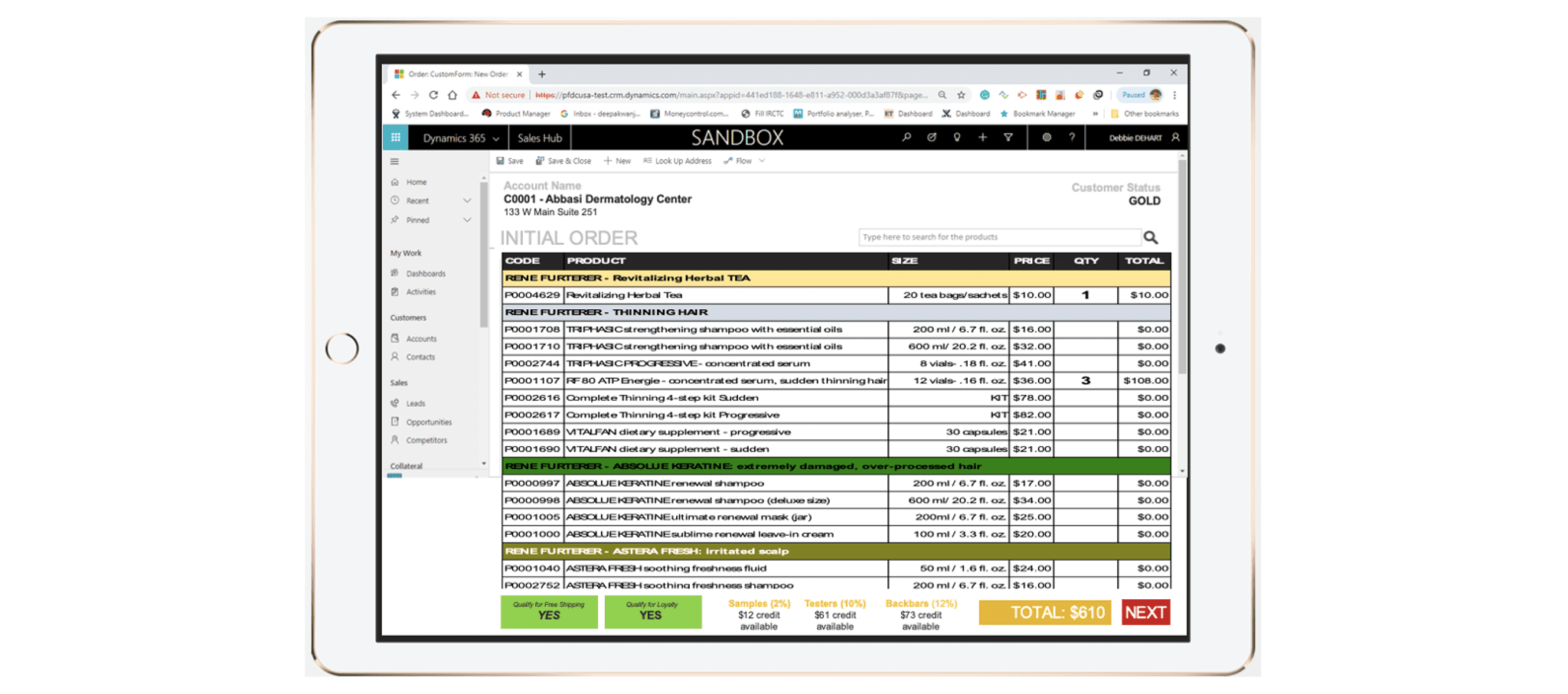Click the TOTAL: $610 button
The width and height of the screenshot is (1568, 694).
pos(1045,612)
